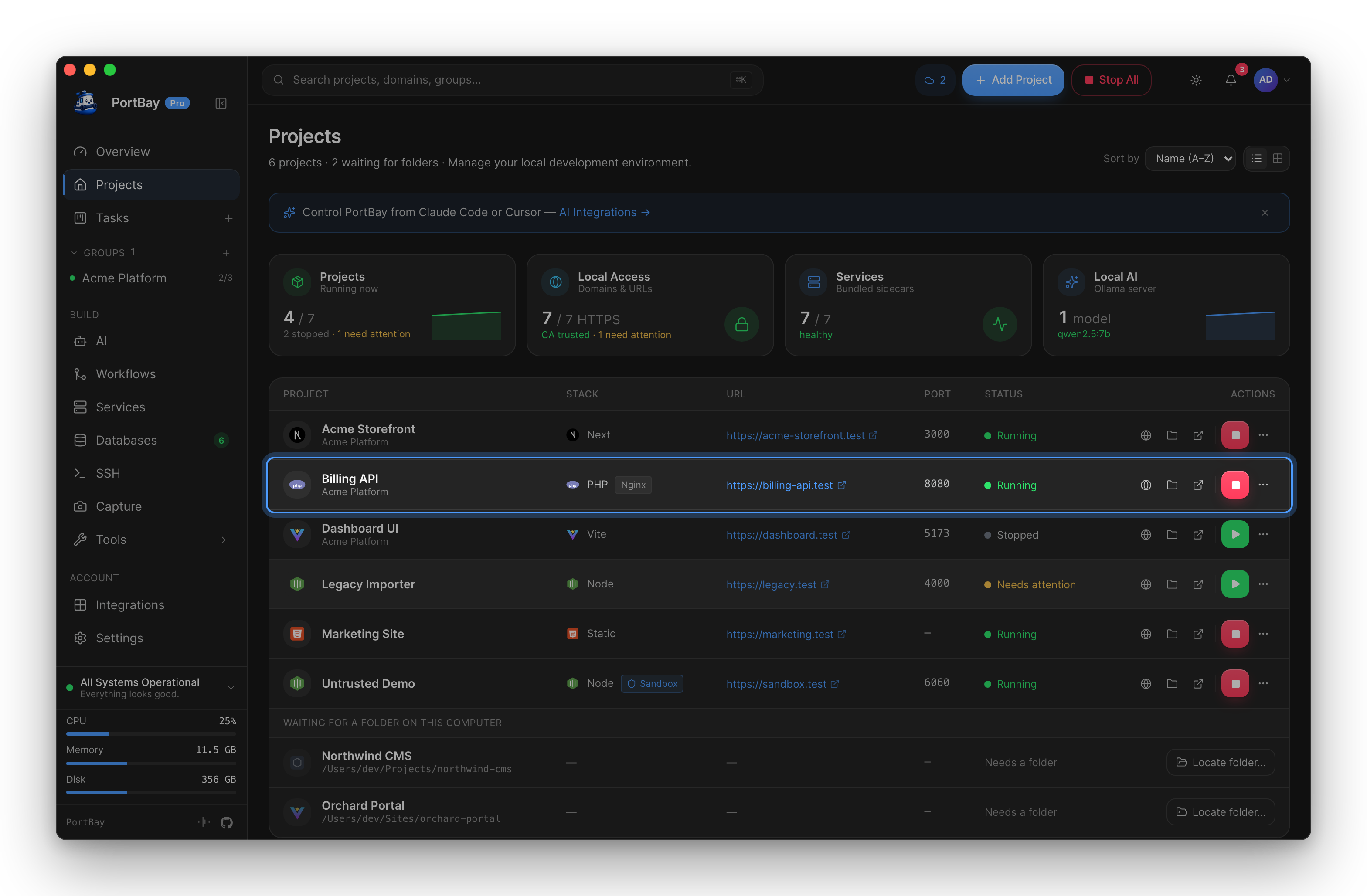Viewport: 1367px width, 896px height.
Task: Click the PortBay ship logo
Action: (x=86, y=102)
